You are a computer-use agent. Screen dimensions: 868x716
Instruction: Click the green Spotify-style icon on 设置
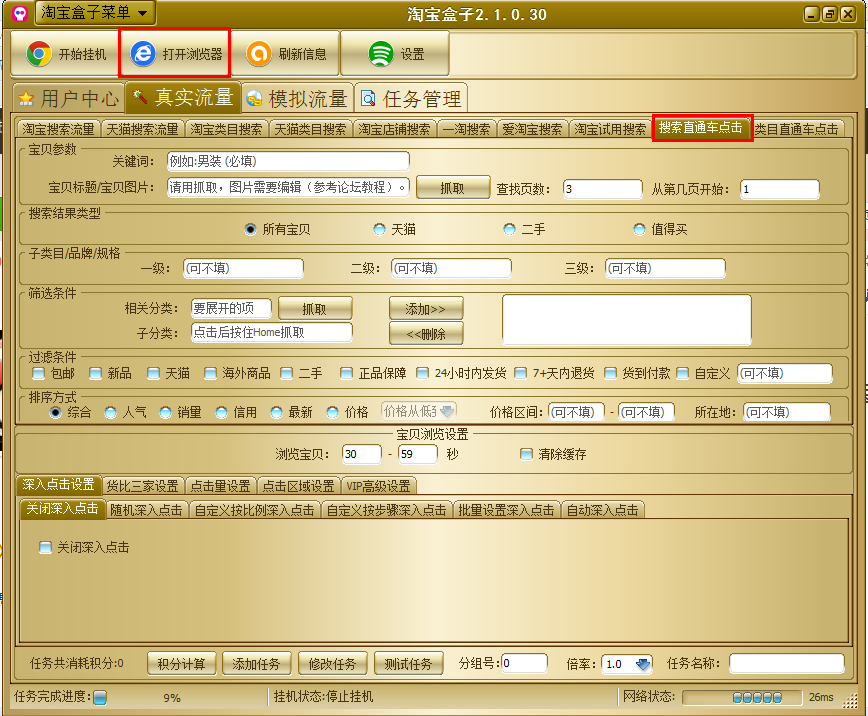[381, 54]
